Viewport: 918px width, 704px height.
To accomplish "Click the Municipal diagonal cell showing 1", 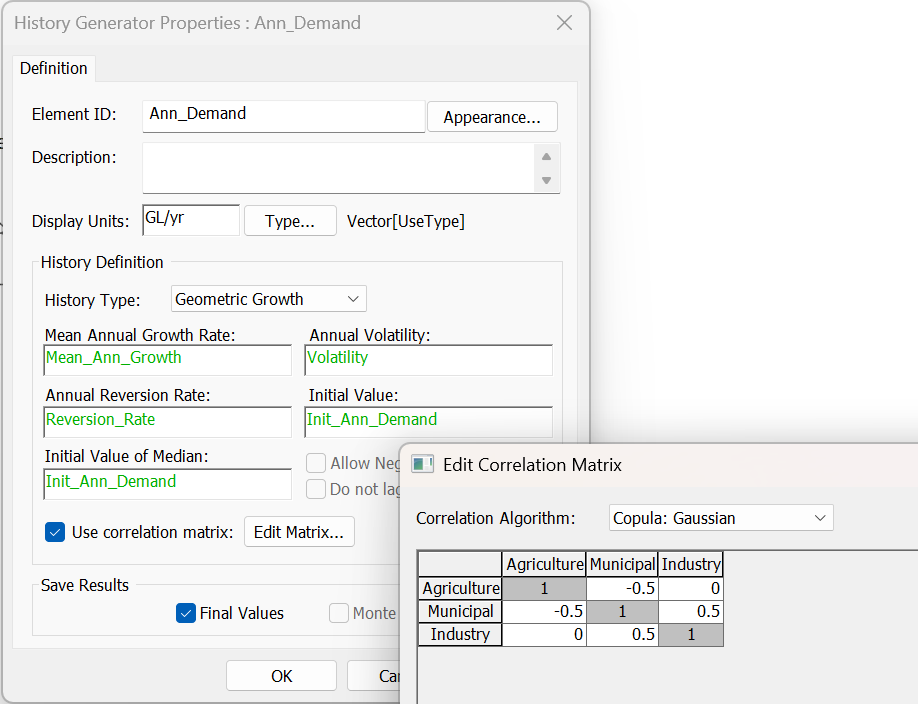I will 622,611.
